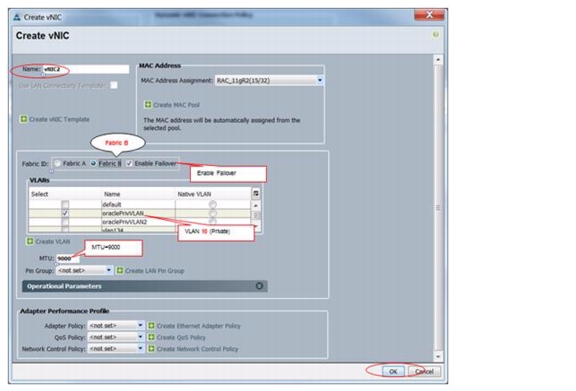The width and height of the screenshot is (576, 391).
Task: Select the Fabric A radio button
Action: 57,164
